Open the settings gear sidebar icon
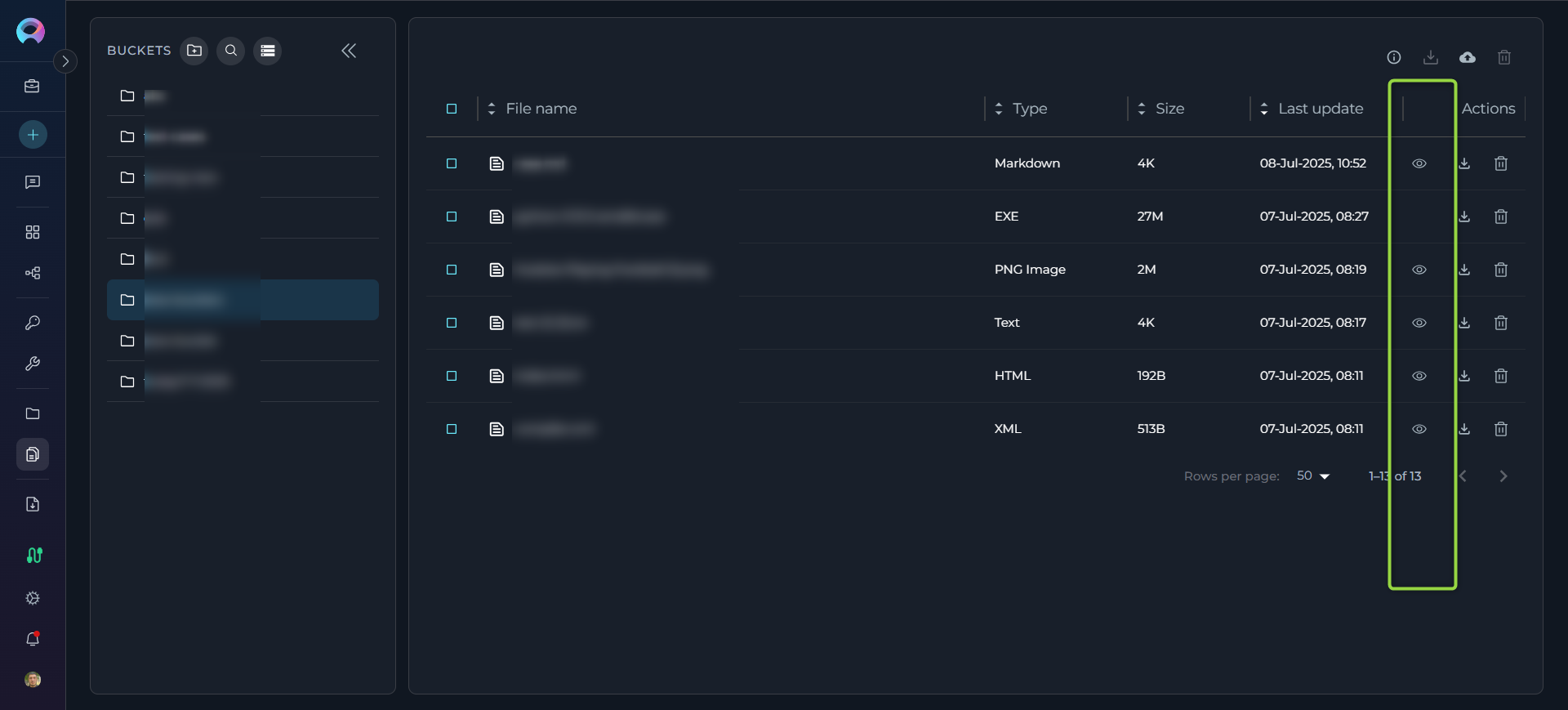 tap(33, 598)
